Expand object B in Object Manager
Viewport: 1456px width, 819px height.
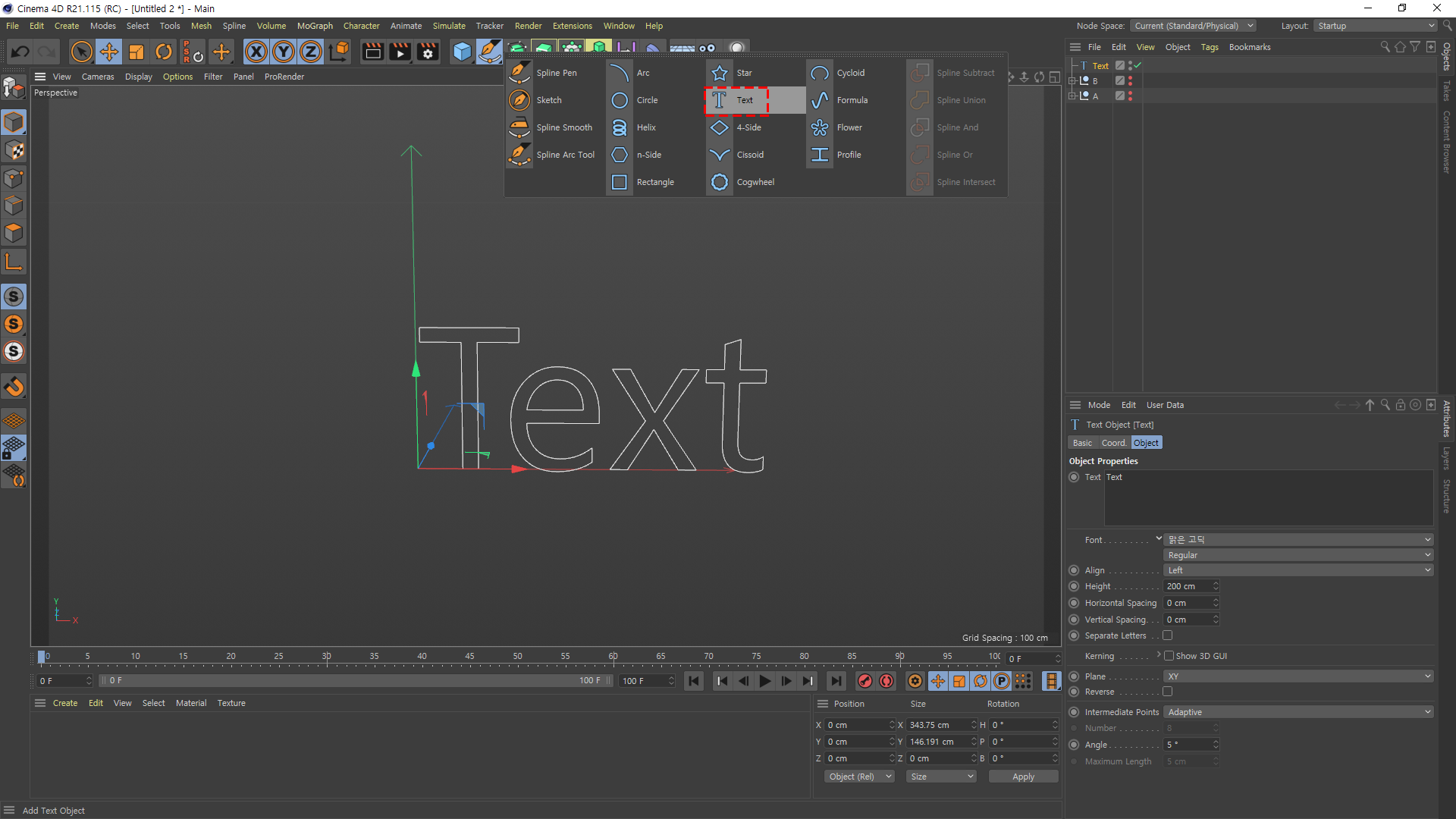pyautogui.click(x=1072, y=80)
